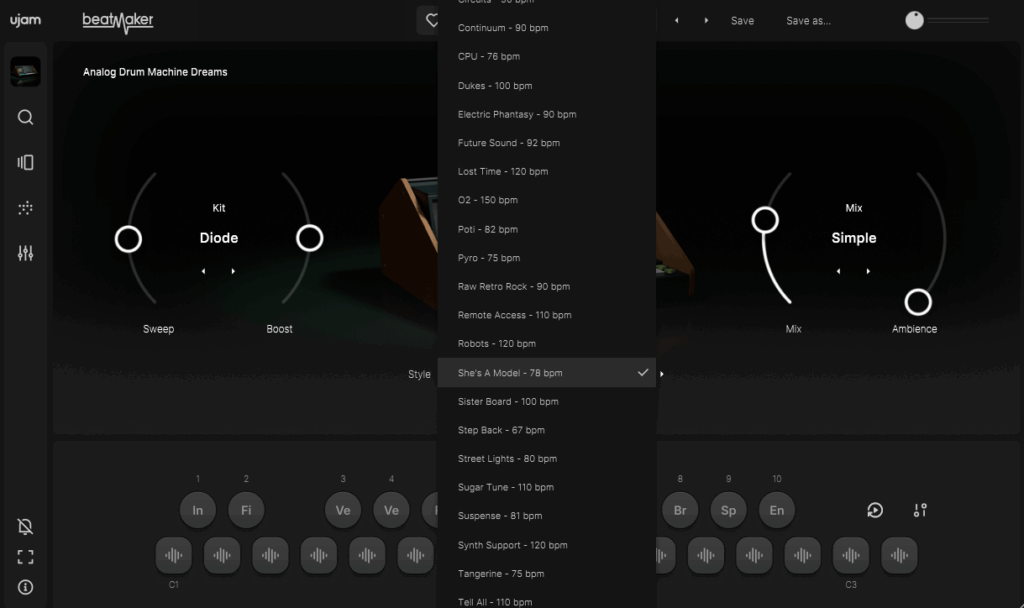The image size is (1024, 608).
Task: Click the latch playback icon near pads
Action: point(875,510)
